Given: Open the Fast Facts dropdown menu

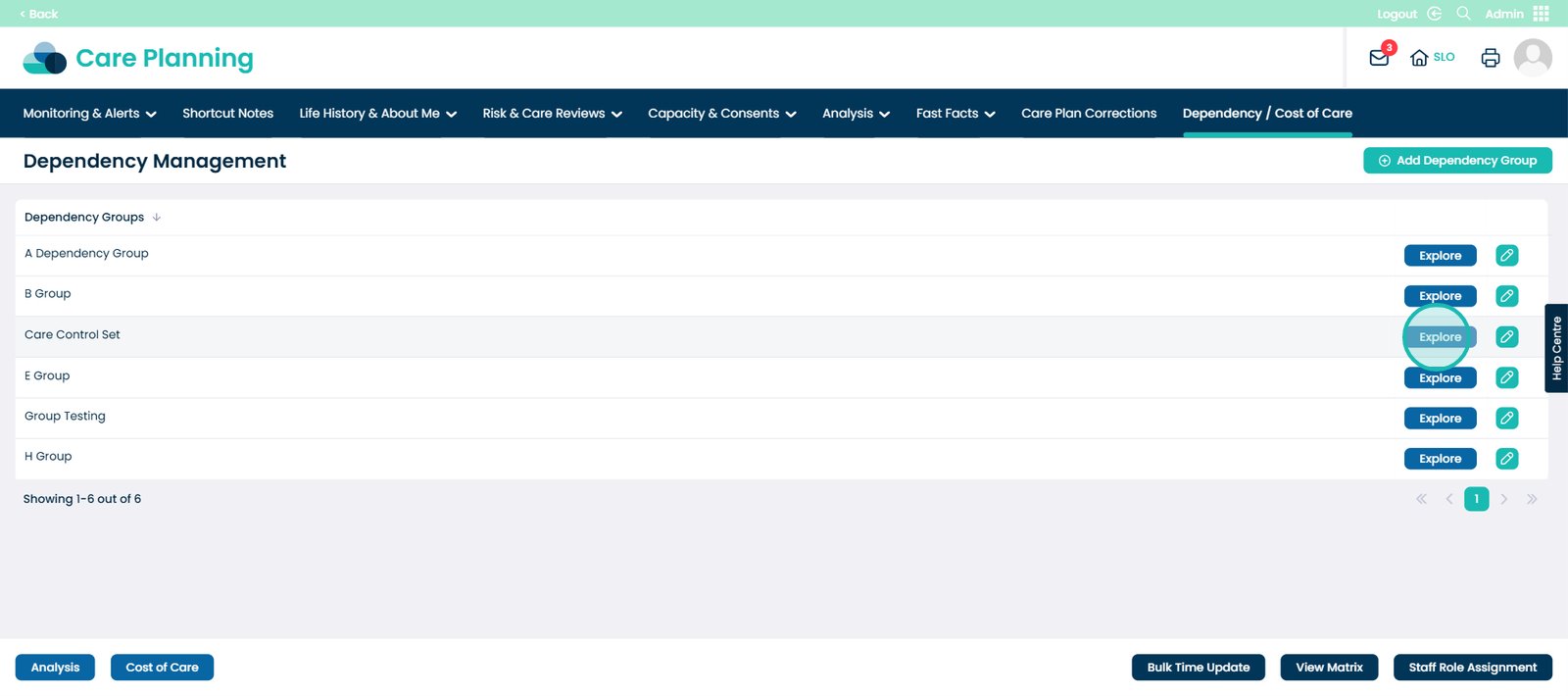Looking at the screenshot, I should [x=955, y=114].
